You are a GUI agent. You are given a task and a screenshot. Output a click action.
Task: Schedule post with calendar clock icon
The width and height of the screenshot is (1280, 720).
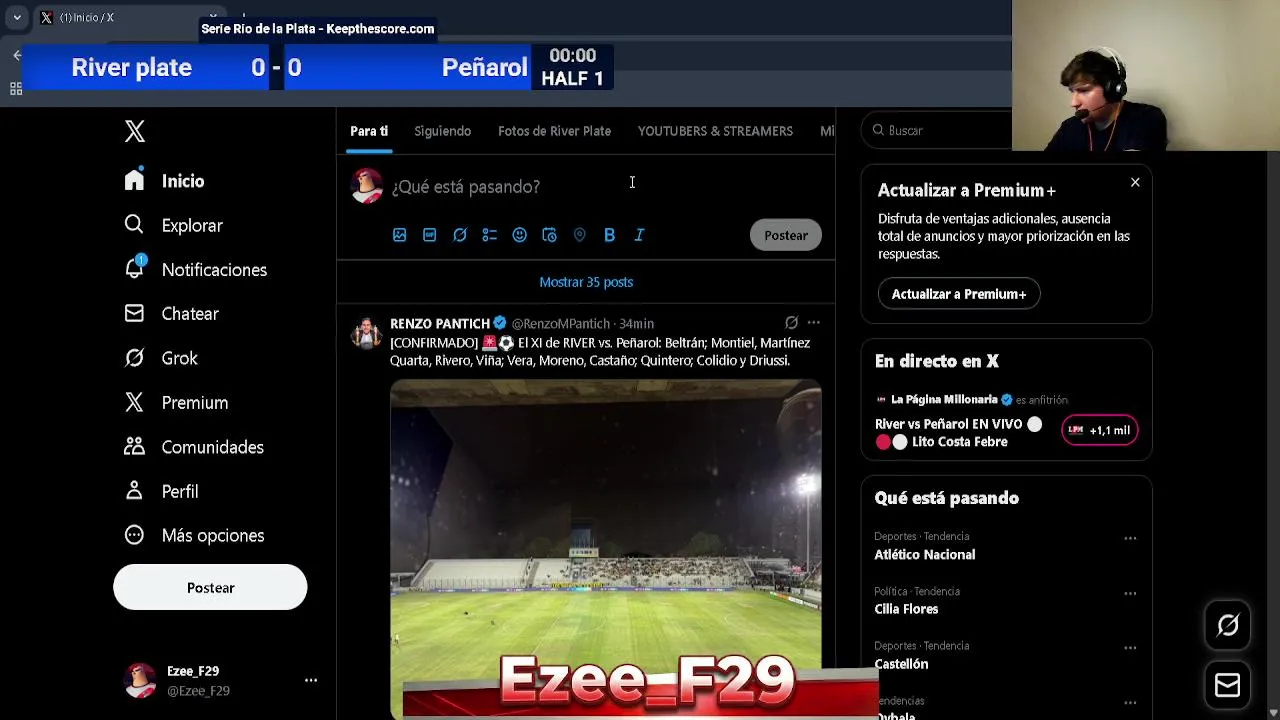pyautogui.click(x=549, y=235)
